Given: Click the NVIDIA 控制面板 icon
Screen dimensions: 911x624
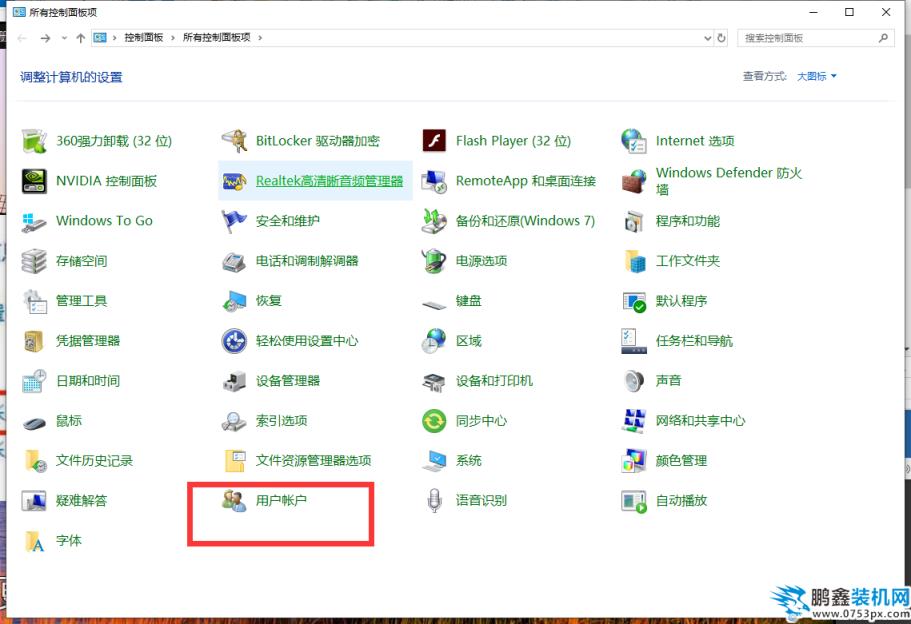Looking at the screenshot, I should pyautogui.click(x=34, y=181).
